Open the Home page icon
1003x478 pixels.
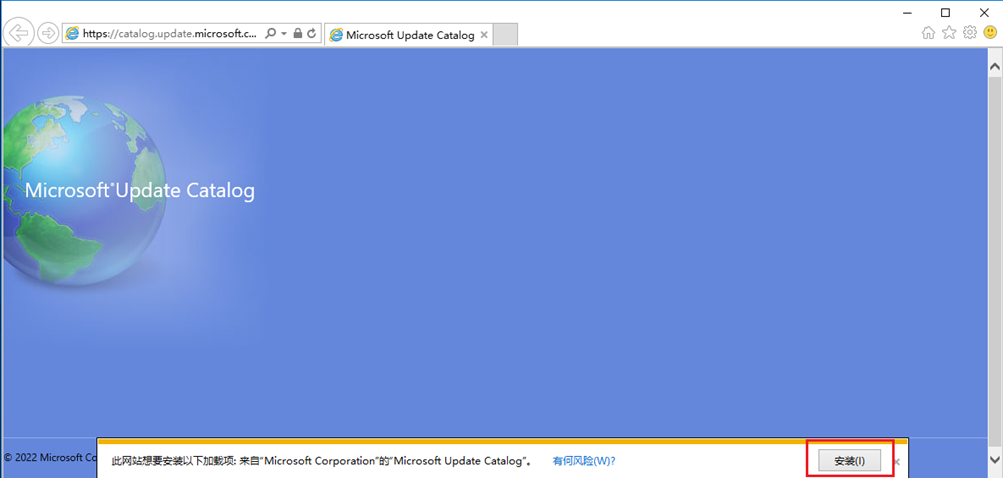pos(928,33)
